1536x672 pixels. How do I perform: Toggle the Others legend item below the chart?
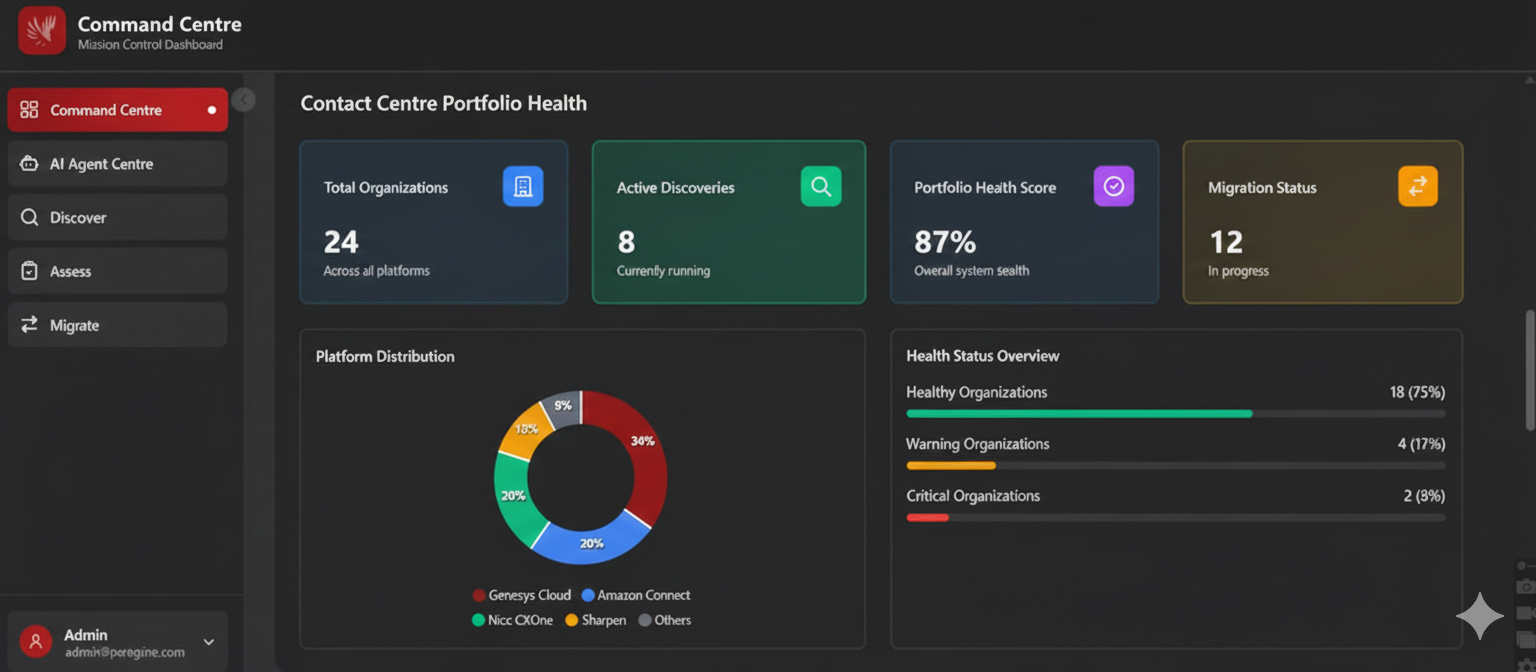pyautogui.click(x=664, y=620)
